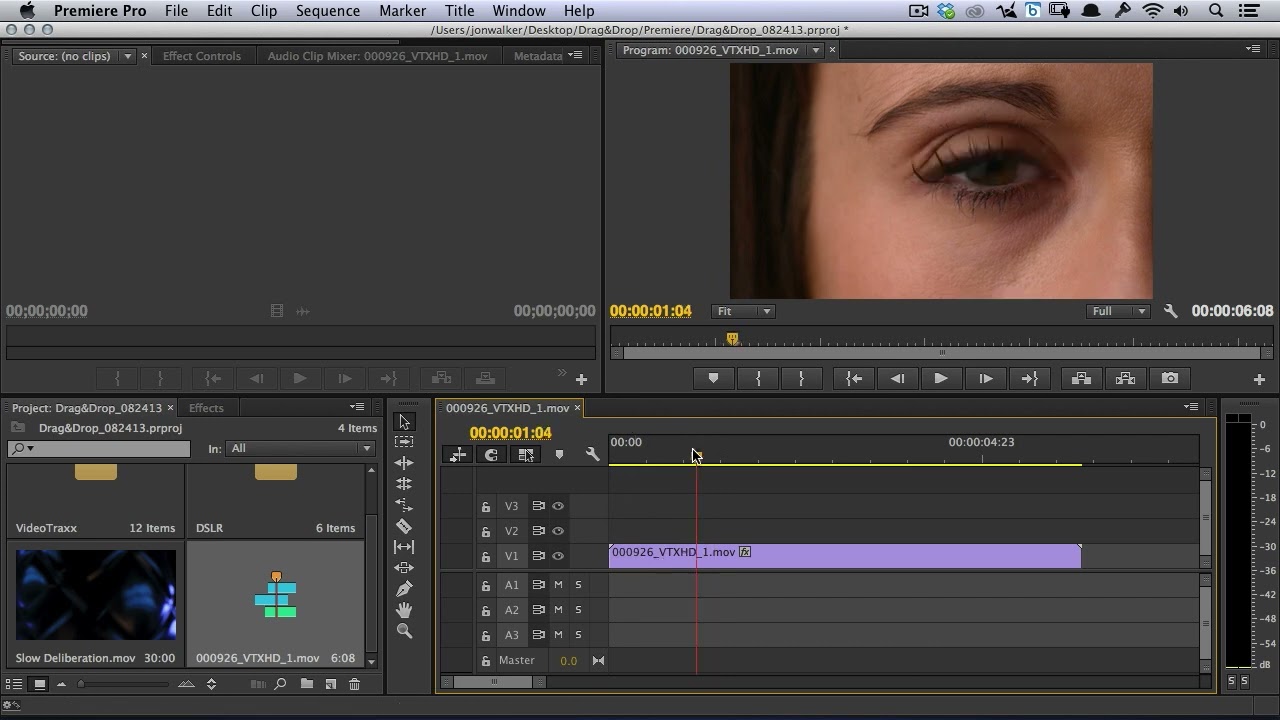Add a marker in the timeline header
Image resolution: width=1280 pixels, height=720 pixels.
click(x=559, y=455)
